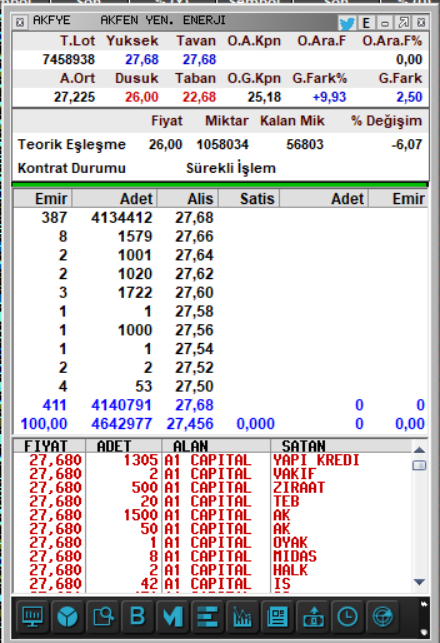Select the 27,50 bid level row
The width and height of the screenshot is (440, 643).
tap(221, 386)
